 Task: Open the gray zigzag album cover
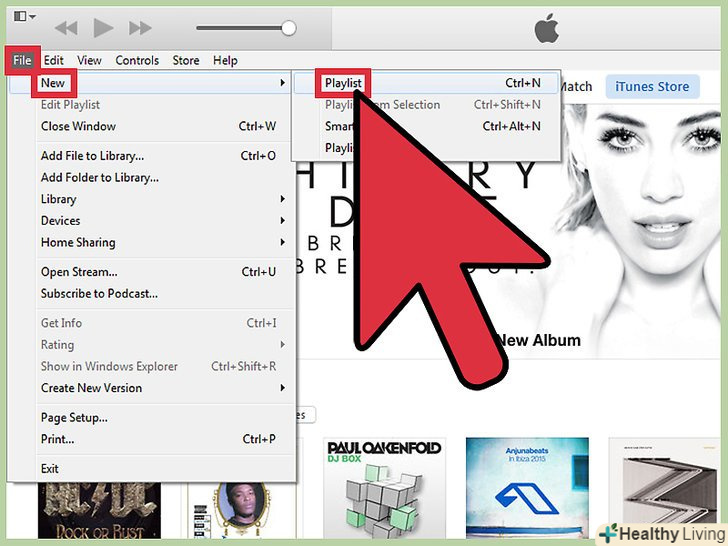665,488
